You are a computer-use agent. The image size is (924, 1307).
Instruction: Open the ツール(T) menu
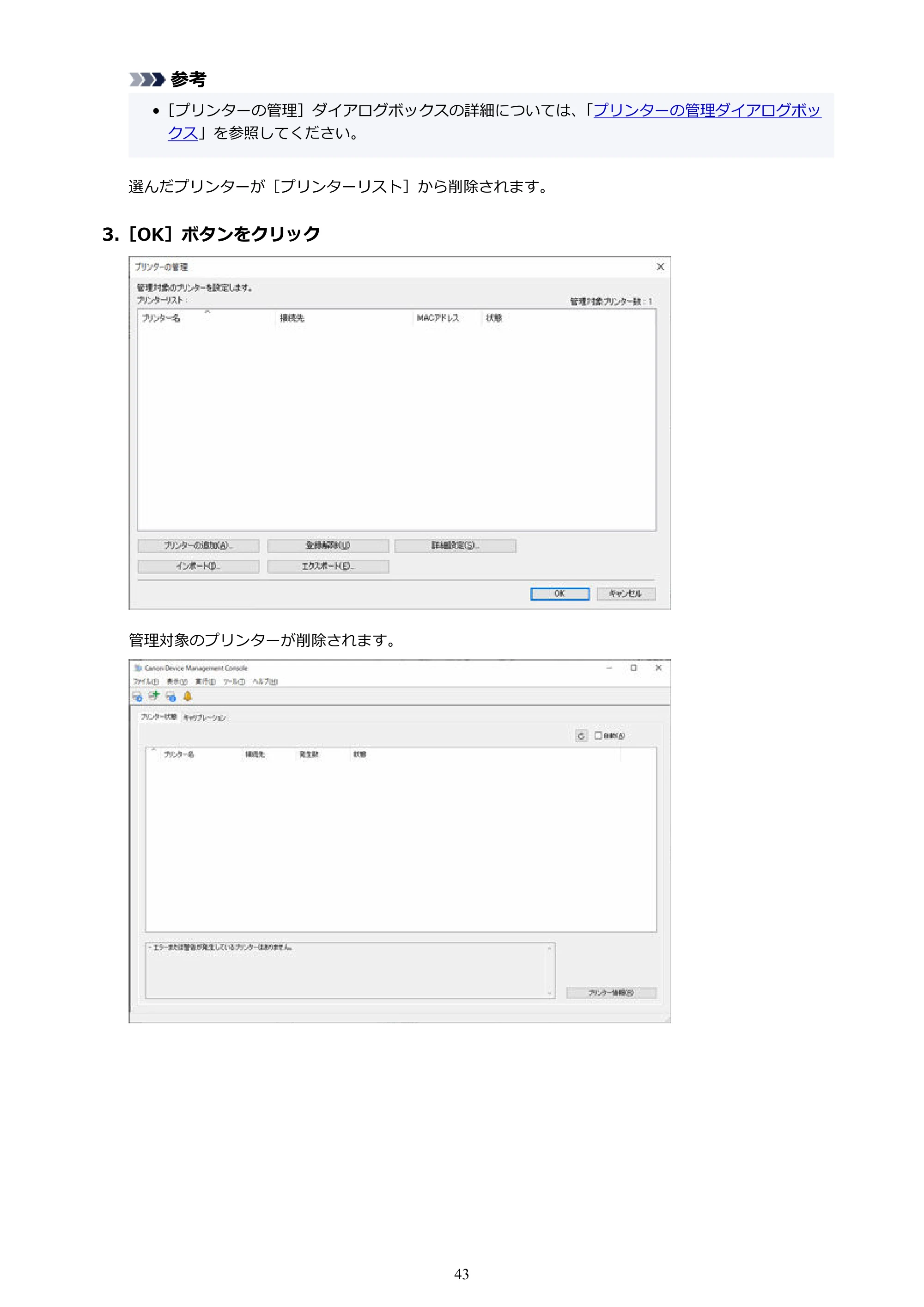point(234,681)
